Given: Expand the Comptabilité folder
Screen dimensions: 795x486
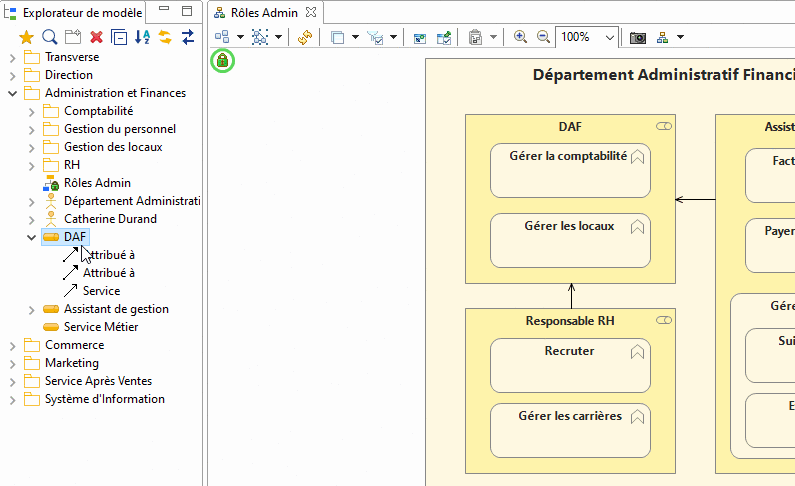Looking at the screenshot, I should point(31,111).
